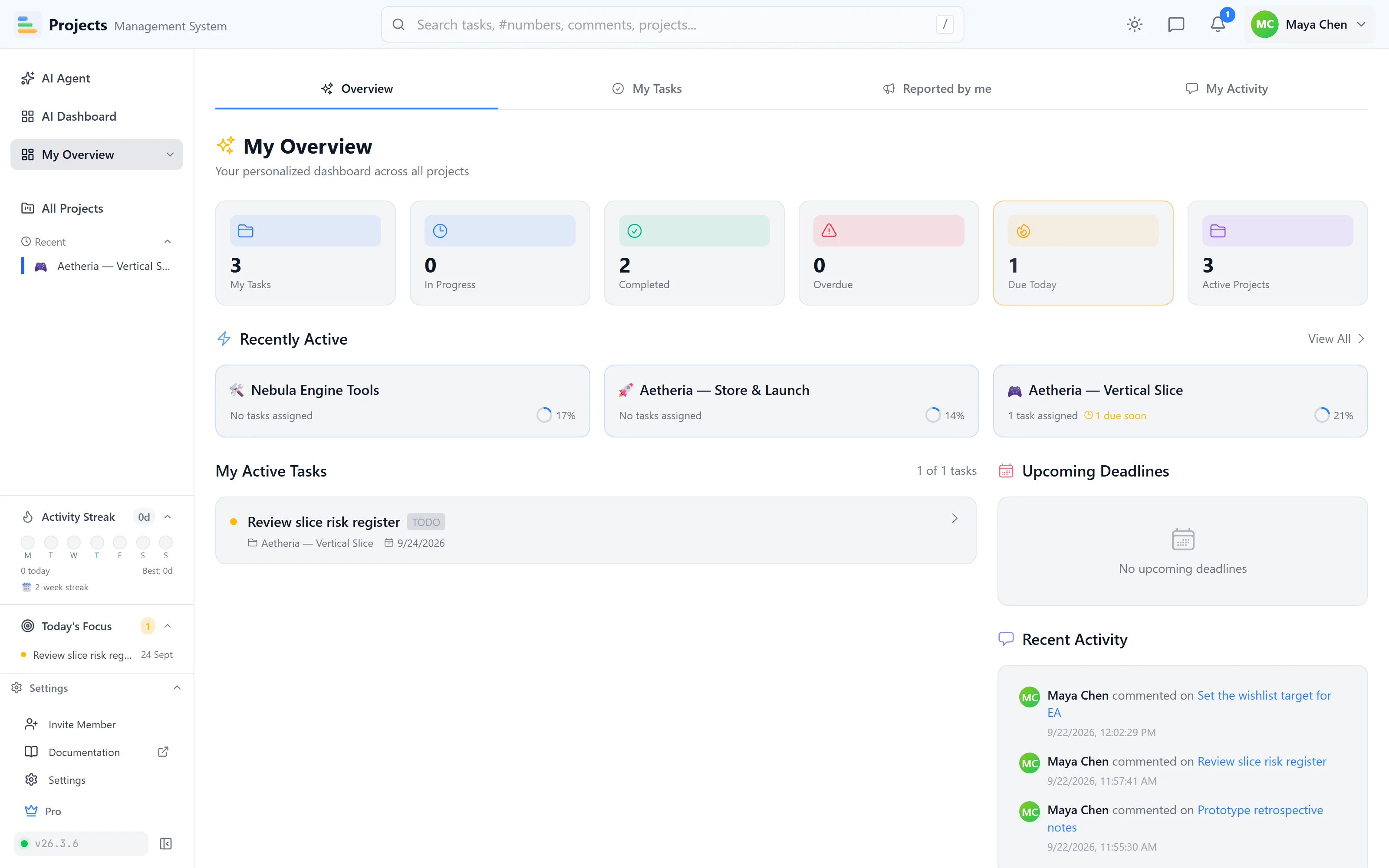Collapse the Today's Focus section
Image resolution: width=1389 pixels, height=868 pixels.
coord(168,626)
